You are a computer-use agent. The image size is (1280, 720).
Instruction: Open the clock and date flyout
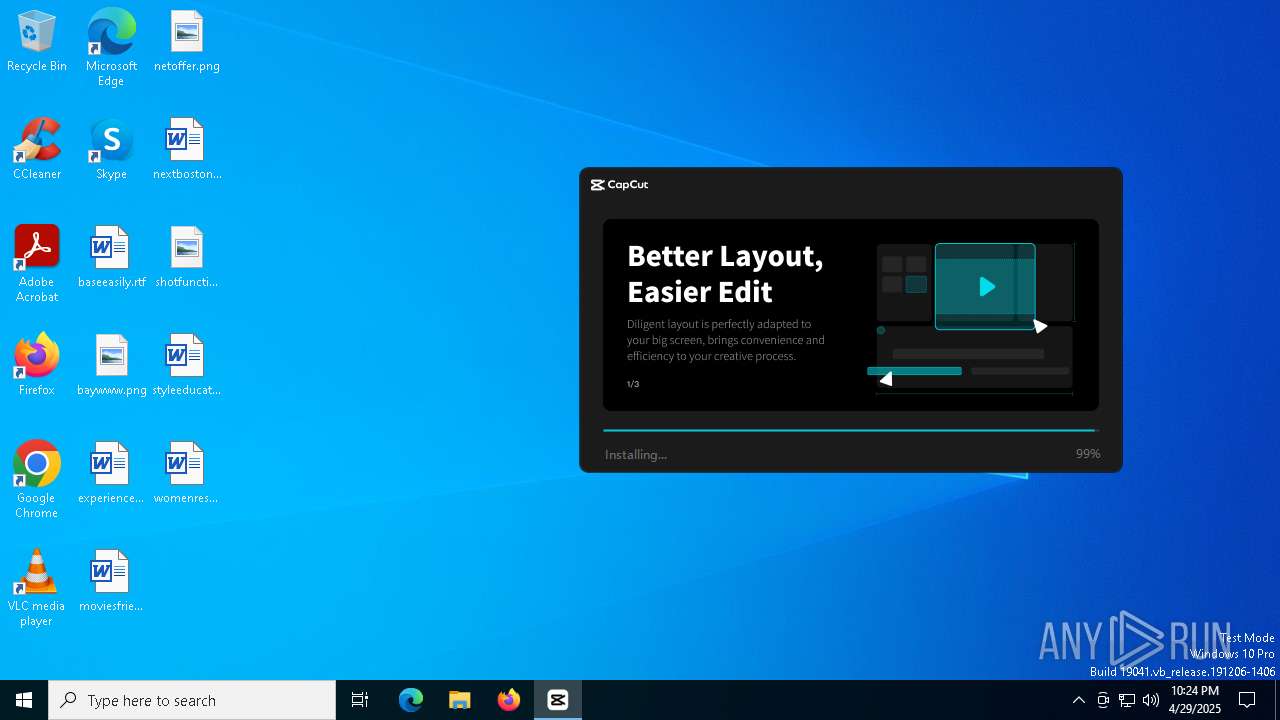pos(1195,700)
